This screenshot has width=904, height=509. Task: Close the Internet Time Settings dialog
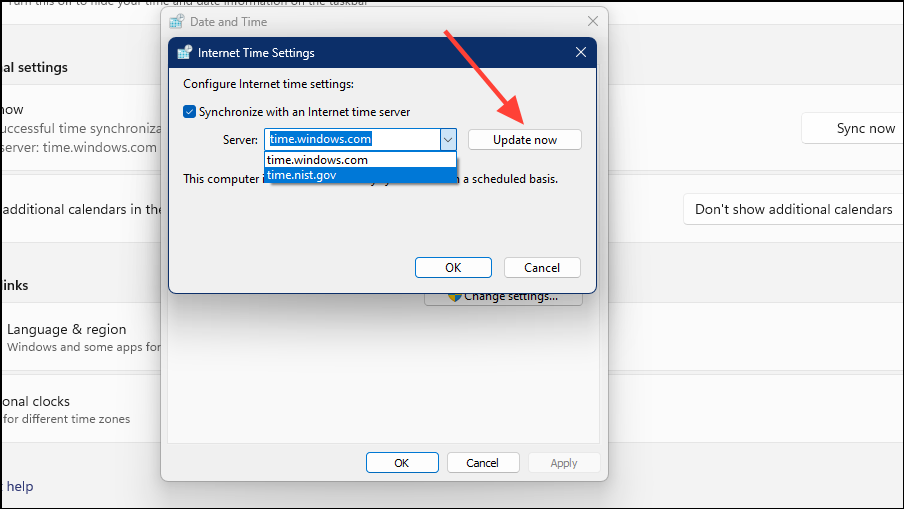pyautogui.click(x=581, y=52)
